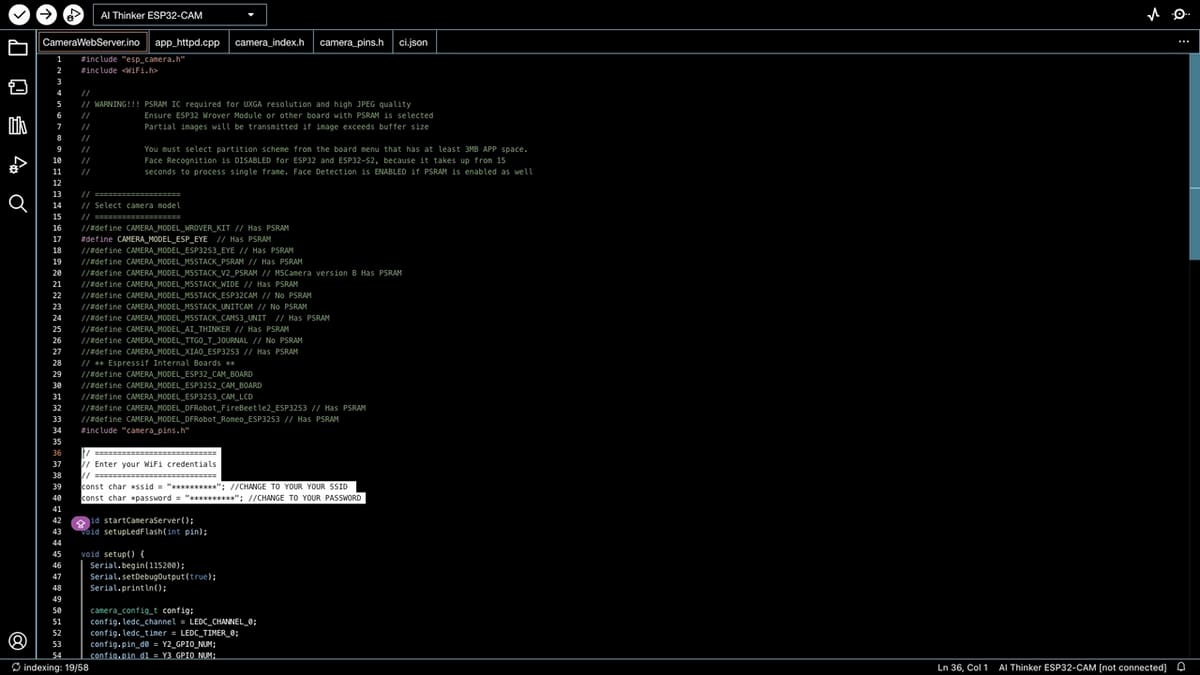Click the CAMERA_MODEL_XIAO_ESP32S3 define line
Screen dimensions: 1200x675
click(189, 352)
